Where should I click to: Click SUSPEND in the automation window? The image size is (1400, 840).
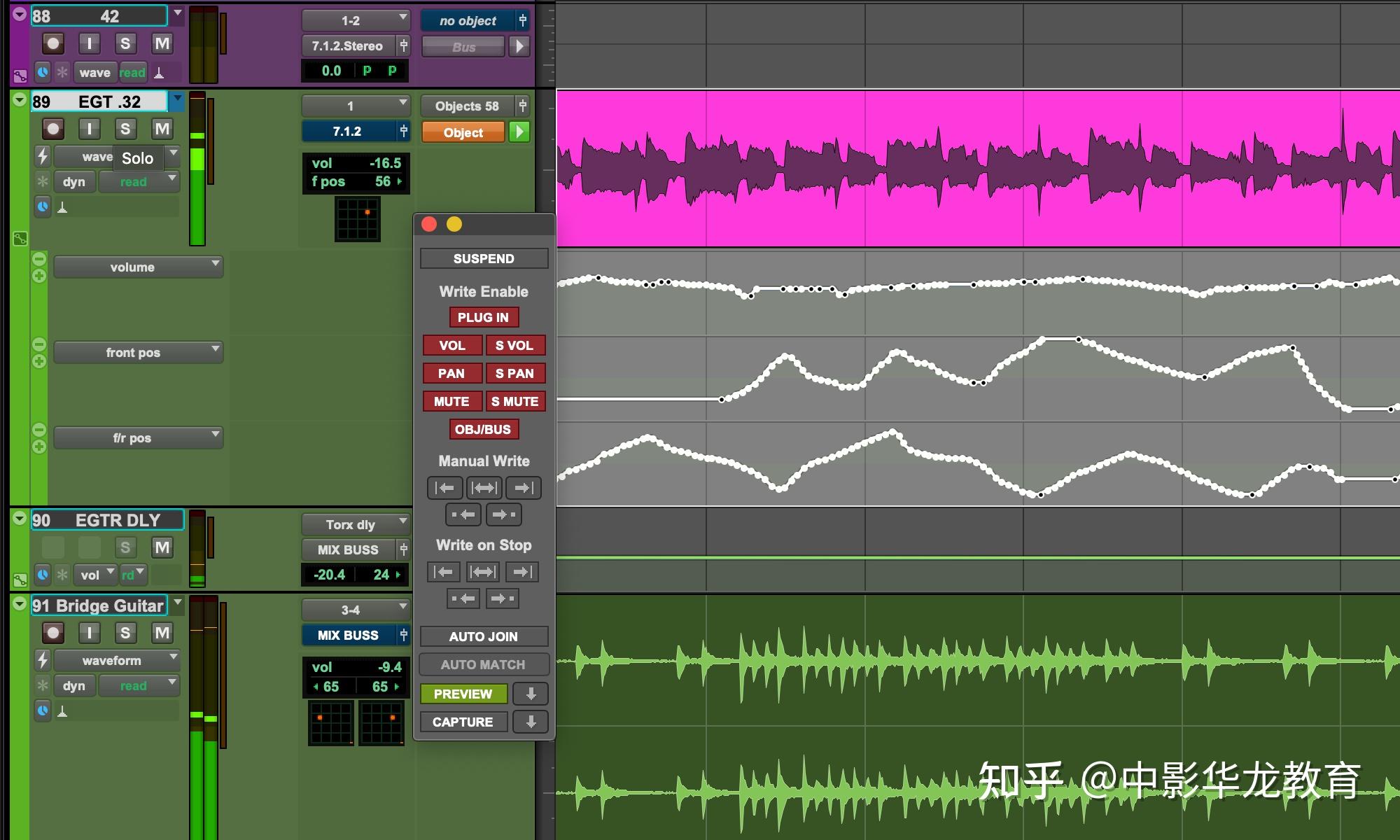coord(483,258)
